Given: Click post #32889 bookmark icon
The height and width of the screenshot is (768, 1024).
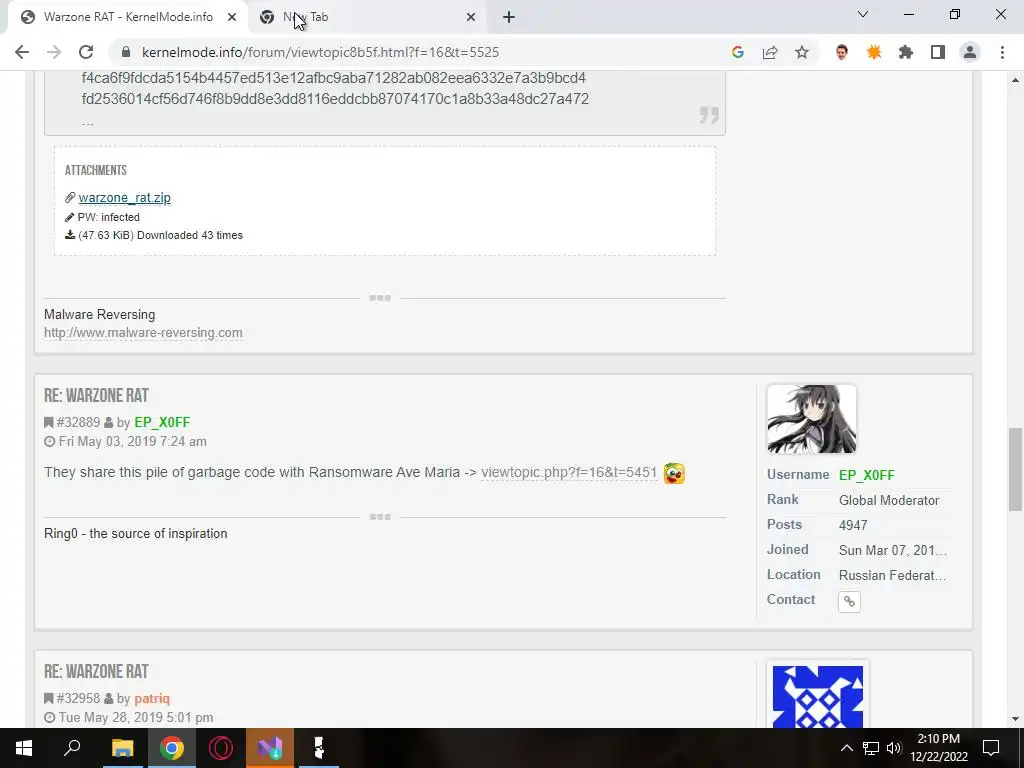Looking at the screenshot, I should [x=48, y=423].
